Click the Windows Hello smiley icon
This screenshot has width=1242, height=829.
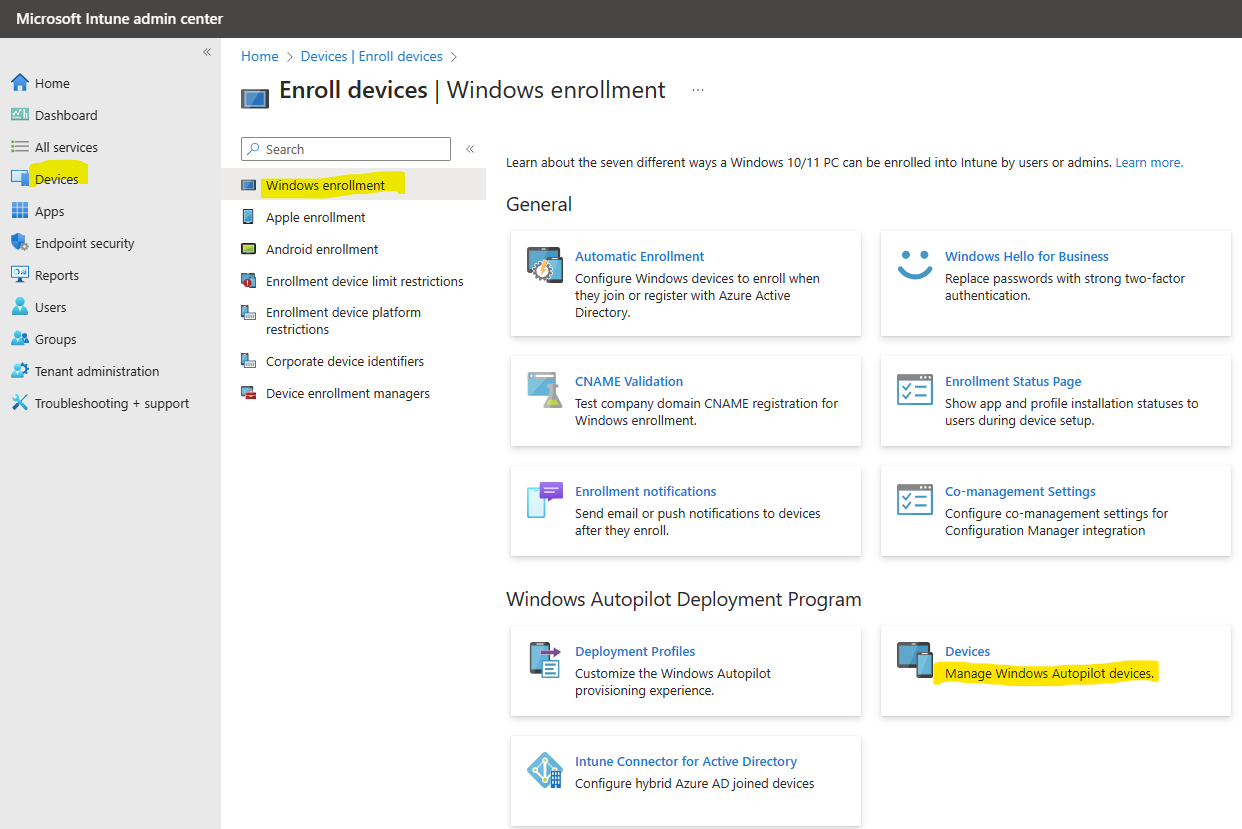pyautogui.click(x=914, y=263)
